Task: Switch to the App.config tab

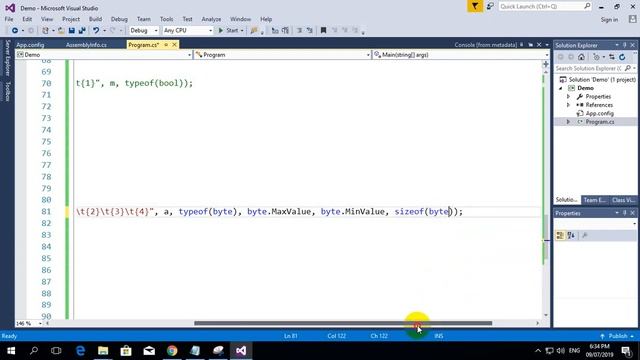Action: (x=30, y=45)
